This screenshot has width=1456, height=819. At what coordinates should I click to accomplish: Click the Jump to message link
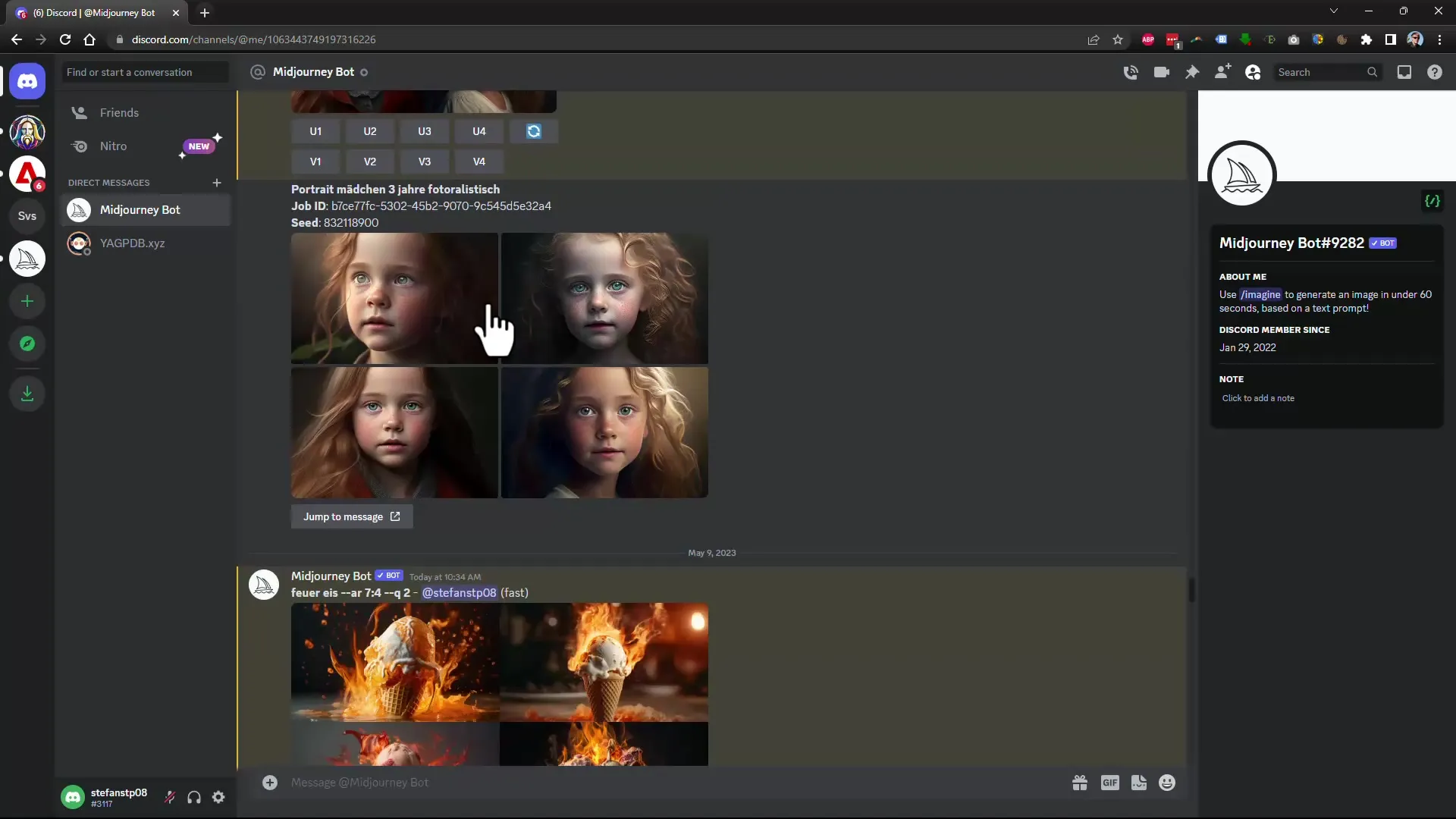coord(352,516)
